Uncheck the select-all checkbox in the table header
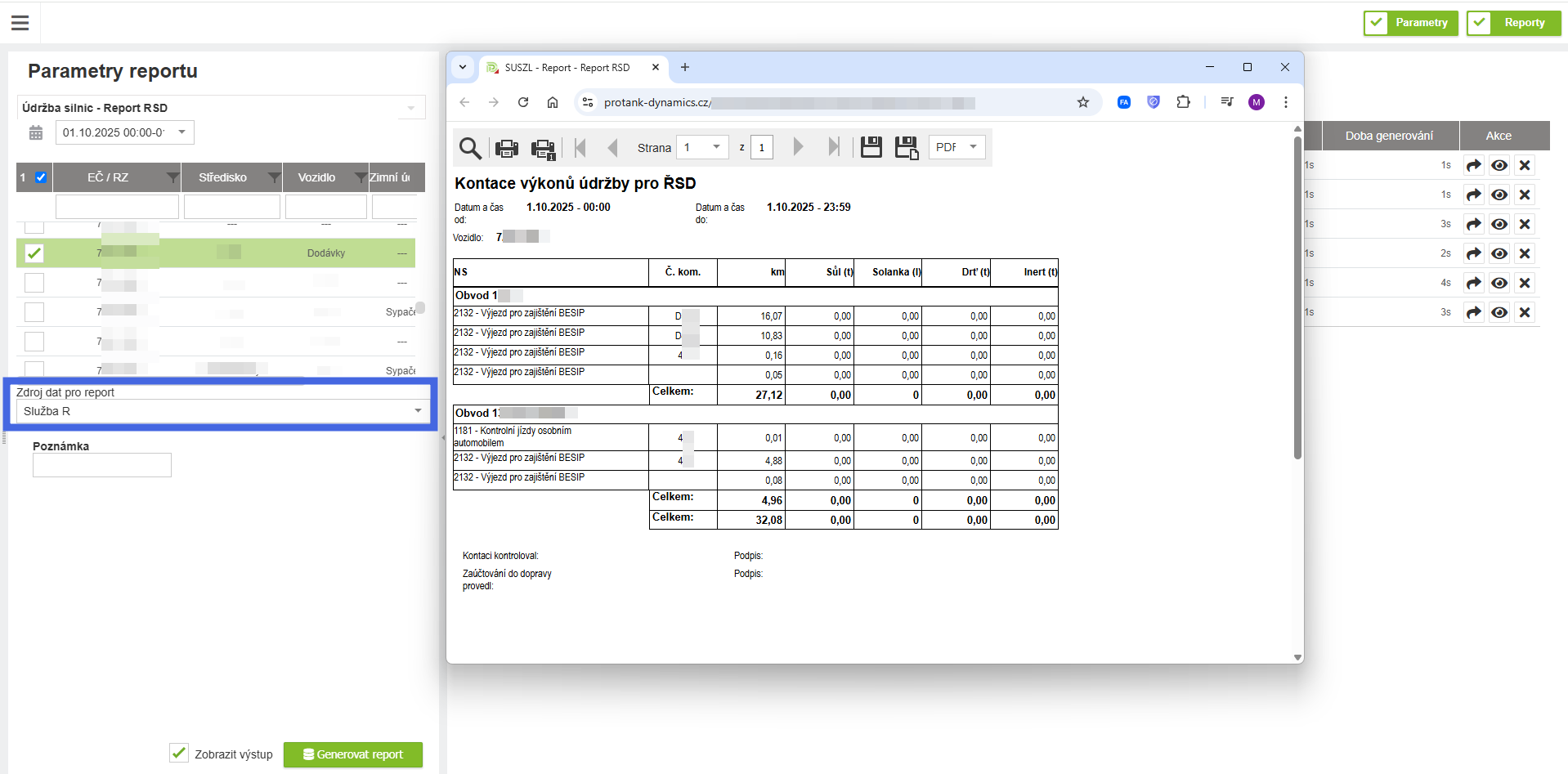The height and width of the screenshot is (774, 1568). coord(41,177)
